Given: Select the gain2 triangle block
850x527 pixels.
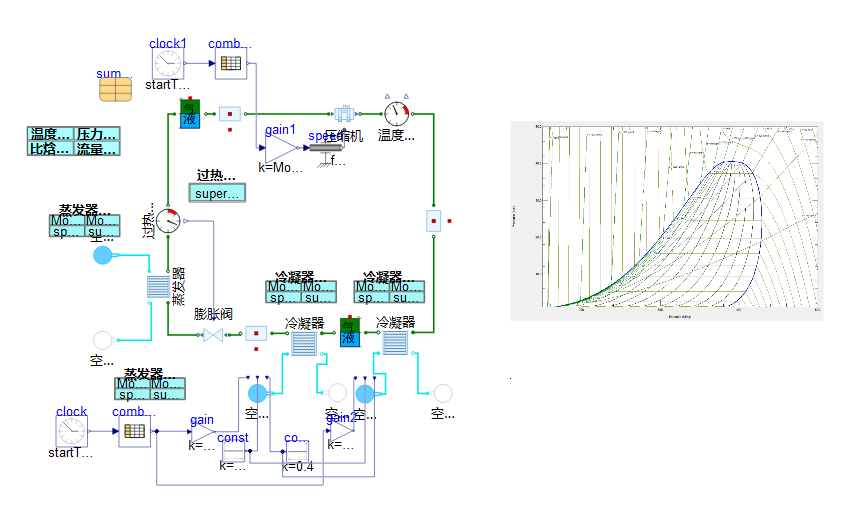Looking at the screenshot, I should tap(343, 430).
